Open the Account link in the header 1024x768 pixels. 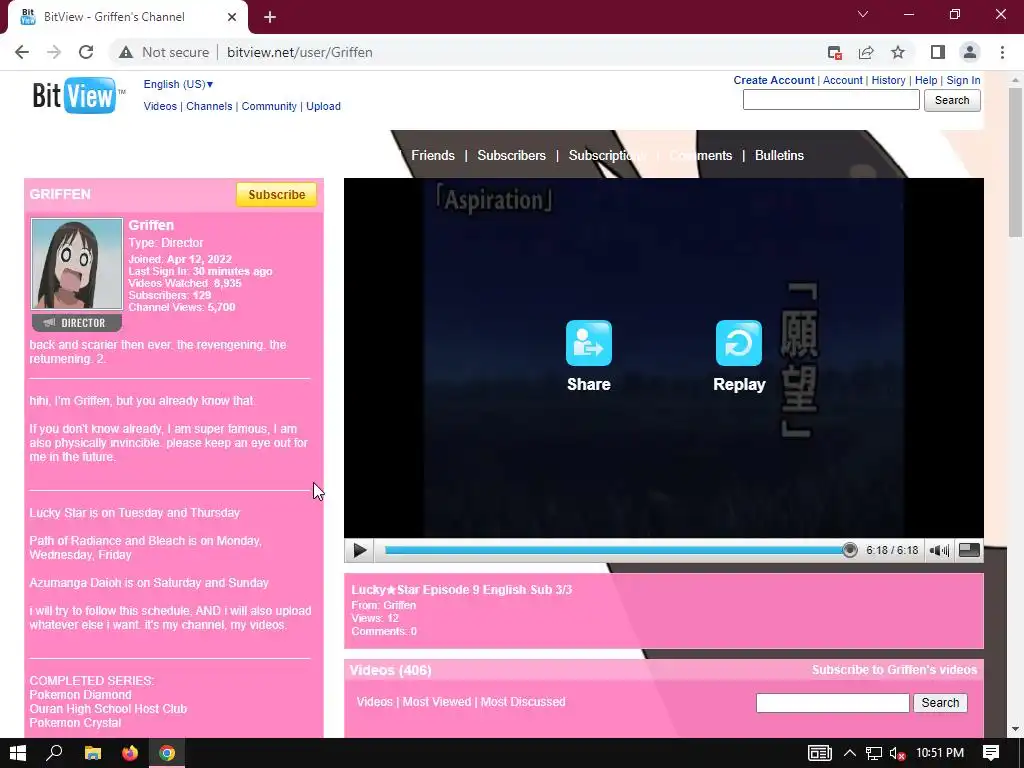(x=842, y=80)
